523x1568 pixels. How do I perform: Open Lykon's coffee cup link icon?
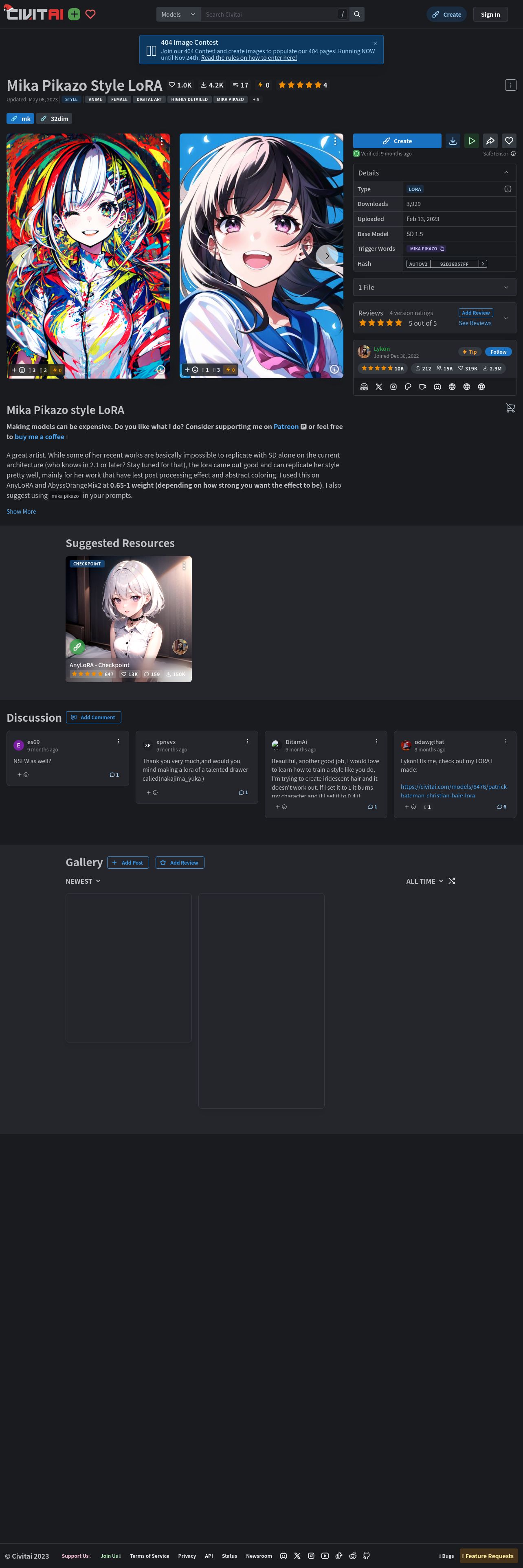point(422,387)
